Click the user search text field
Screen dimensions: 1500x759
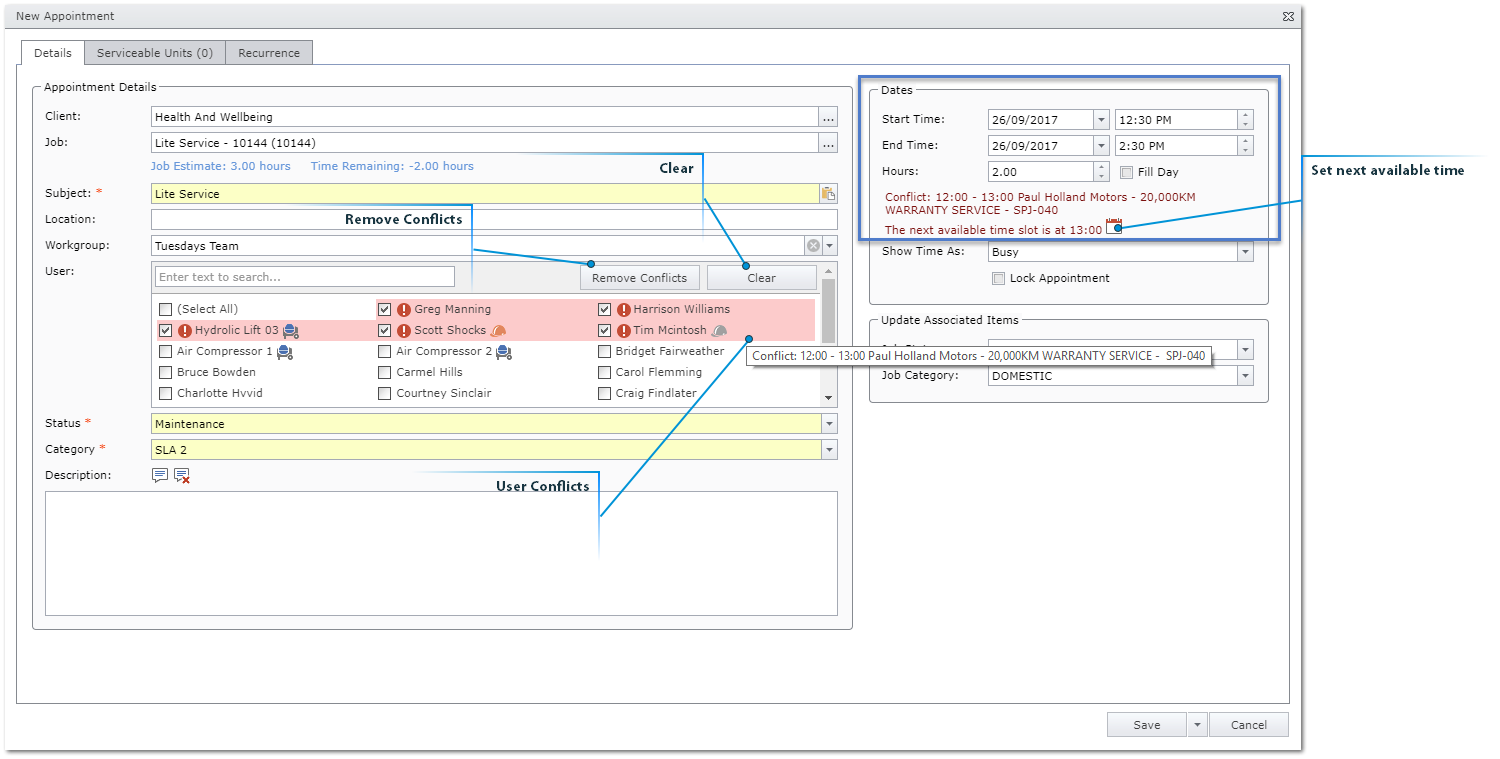(x=304, y=277)
